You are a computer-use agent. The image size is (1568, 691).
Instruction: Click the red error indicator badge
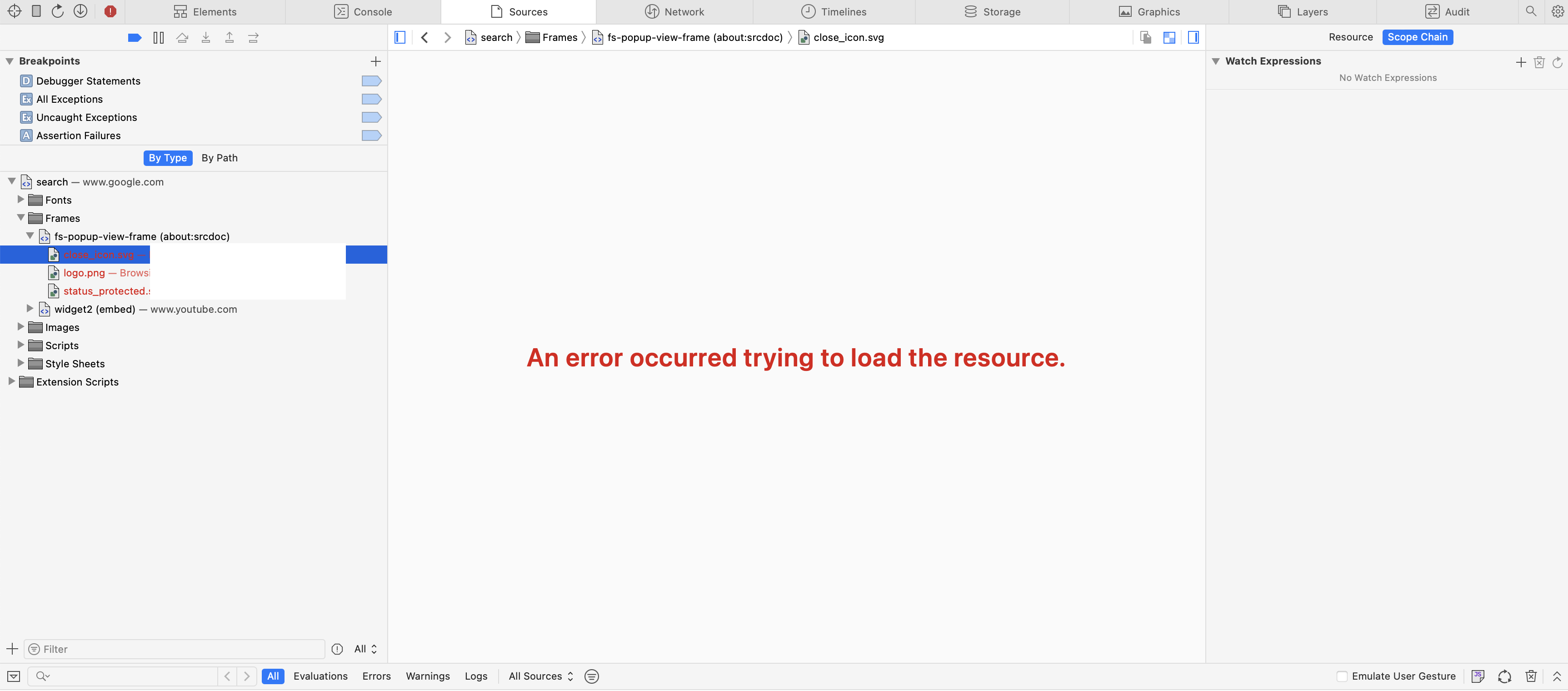[110, 11]
